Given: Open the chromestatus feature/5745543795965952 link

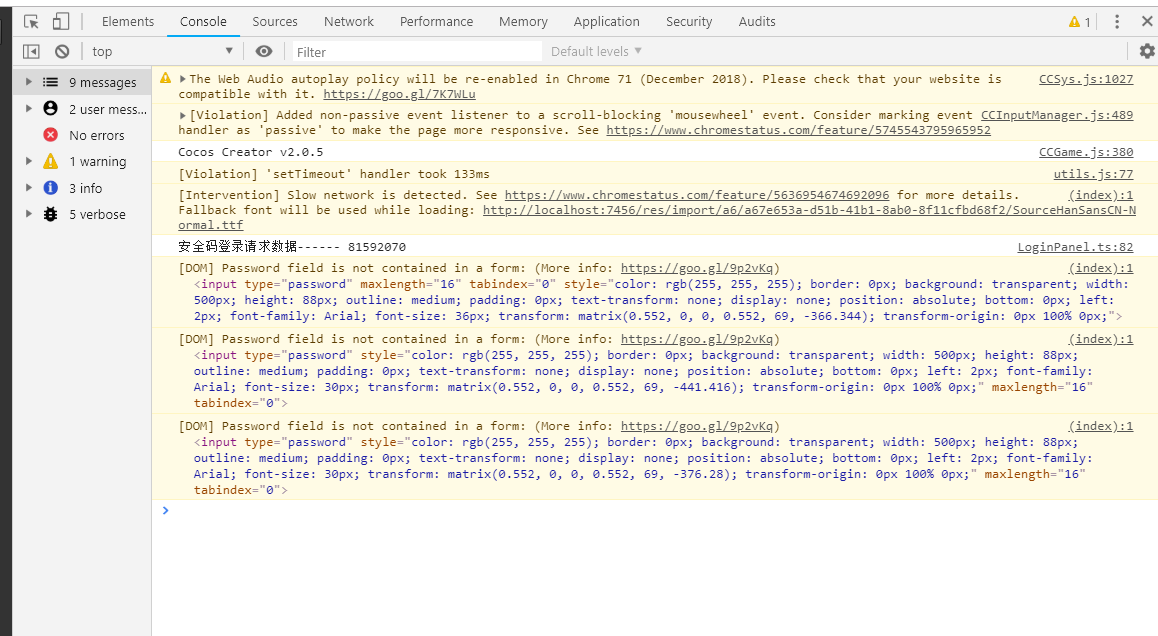Looking at the screenshot, I should pos(798,130).
